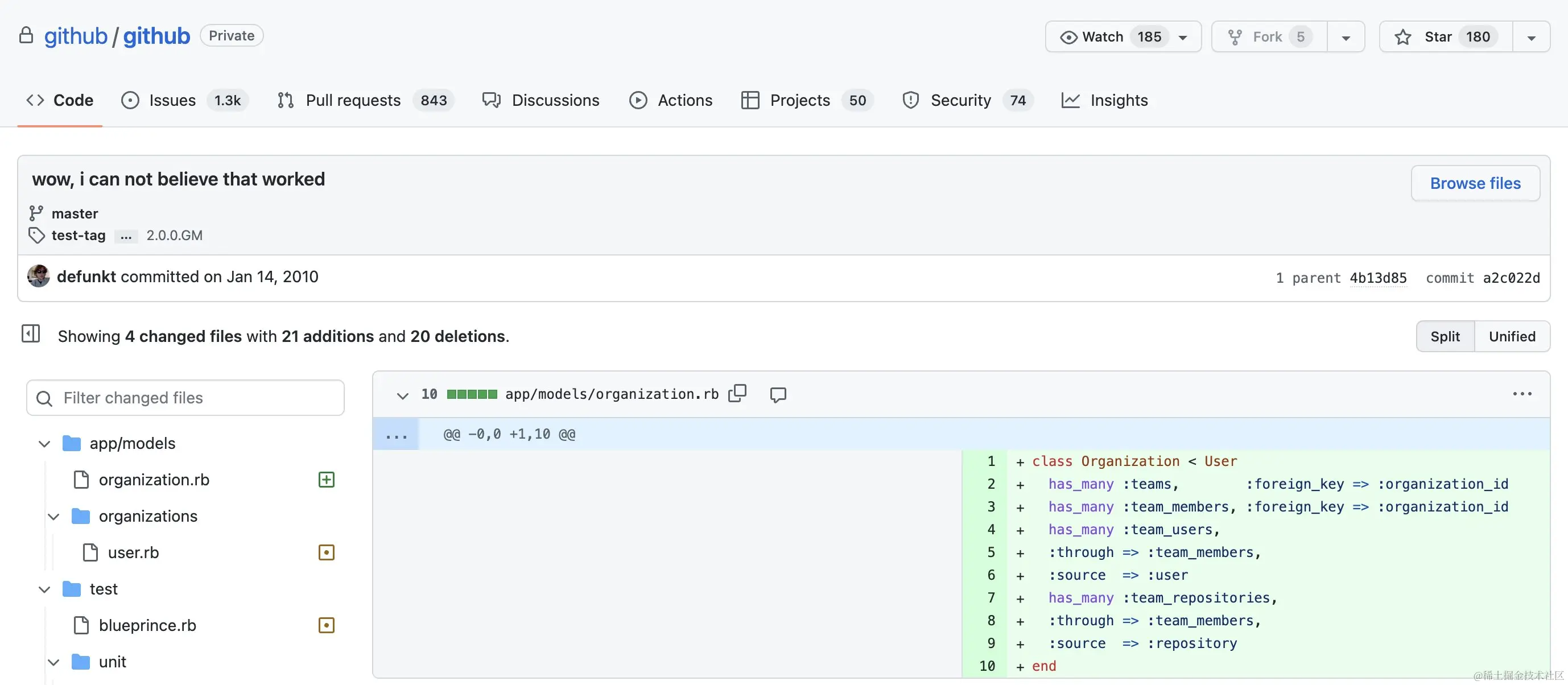
Task: Click the file comment speech bubble icon
Action: [x=777, y=395]
